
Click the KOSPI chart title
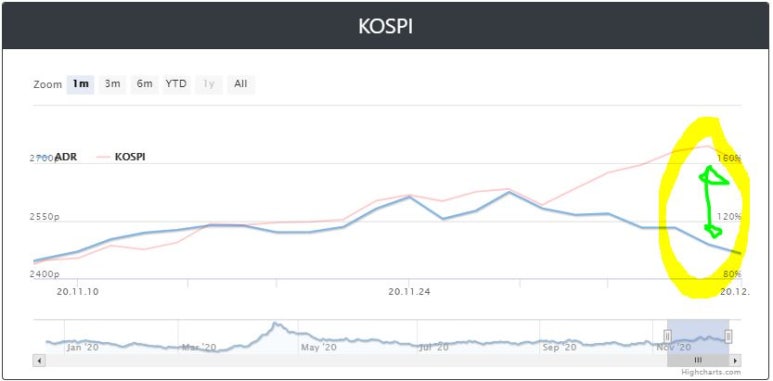[x=386, y=27]
